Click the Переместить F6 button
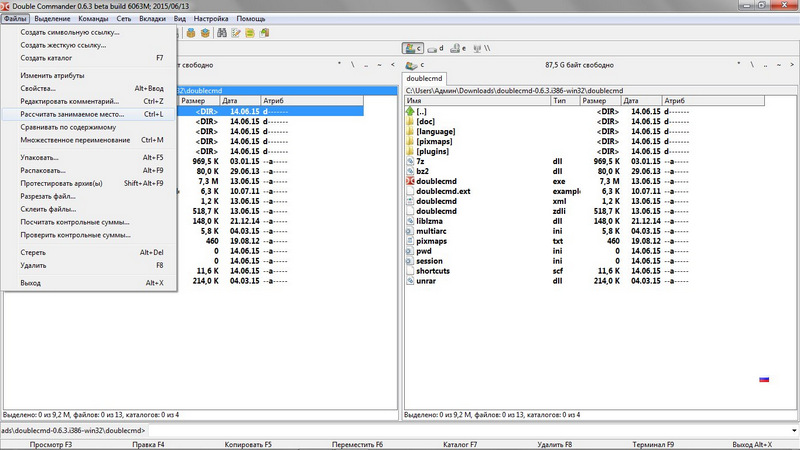Image resolution: width=800 pixels, height=450 pixels. tap(357, 444)
